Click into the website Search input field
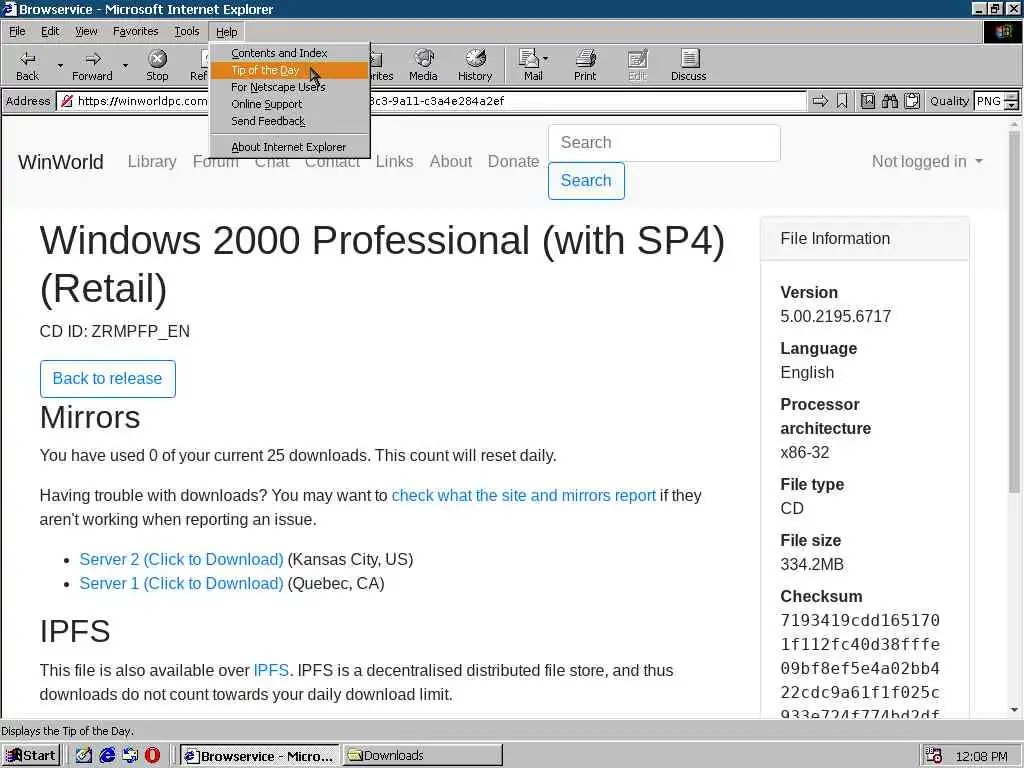Viewport: 1024px width, 768px height. pyautogui.click(x=664, y=143)
